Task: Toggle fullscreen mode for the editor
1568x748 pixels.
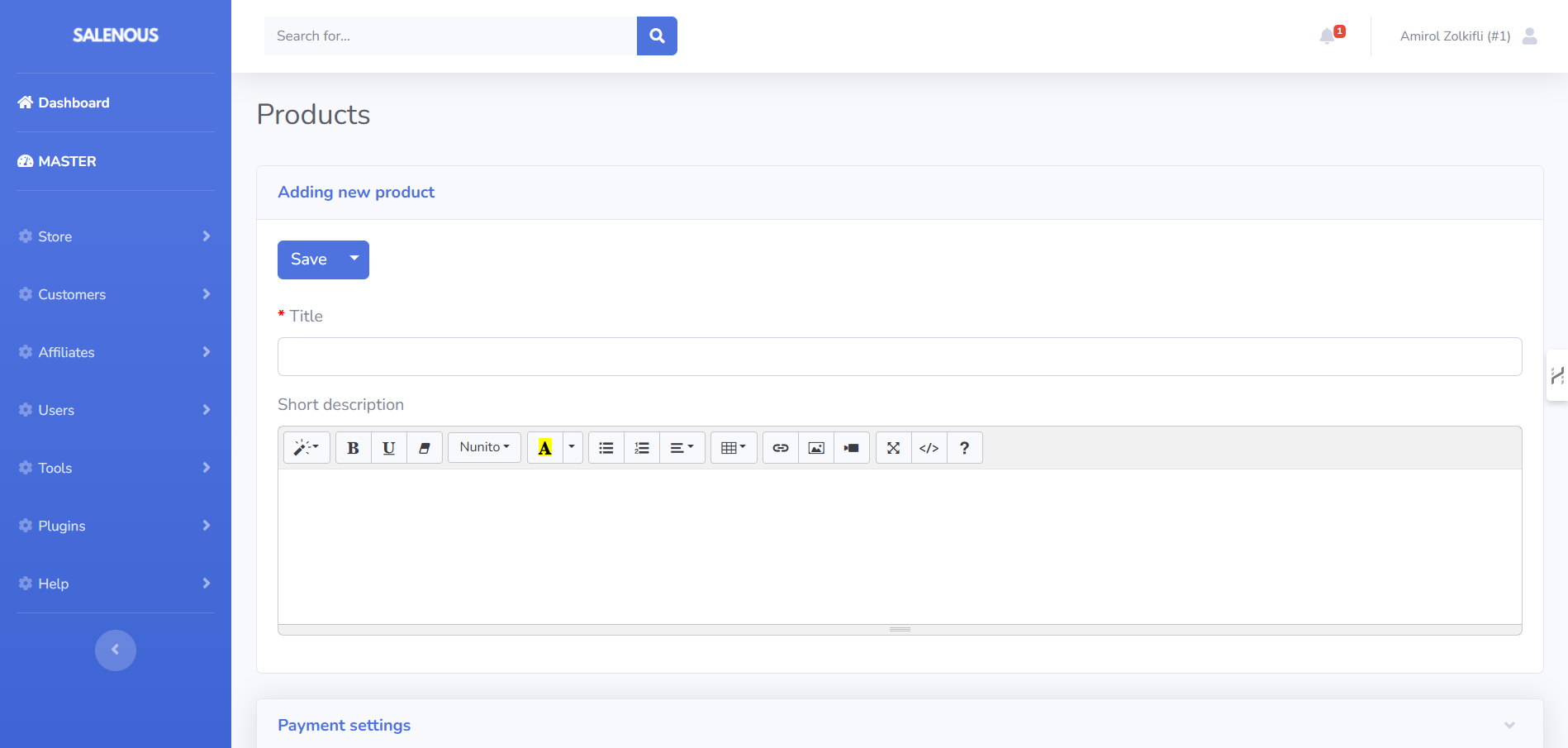Action: click(893, 448)
